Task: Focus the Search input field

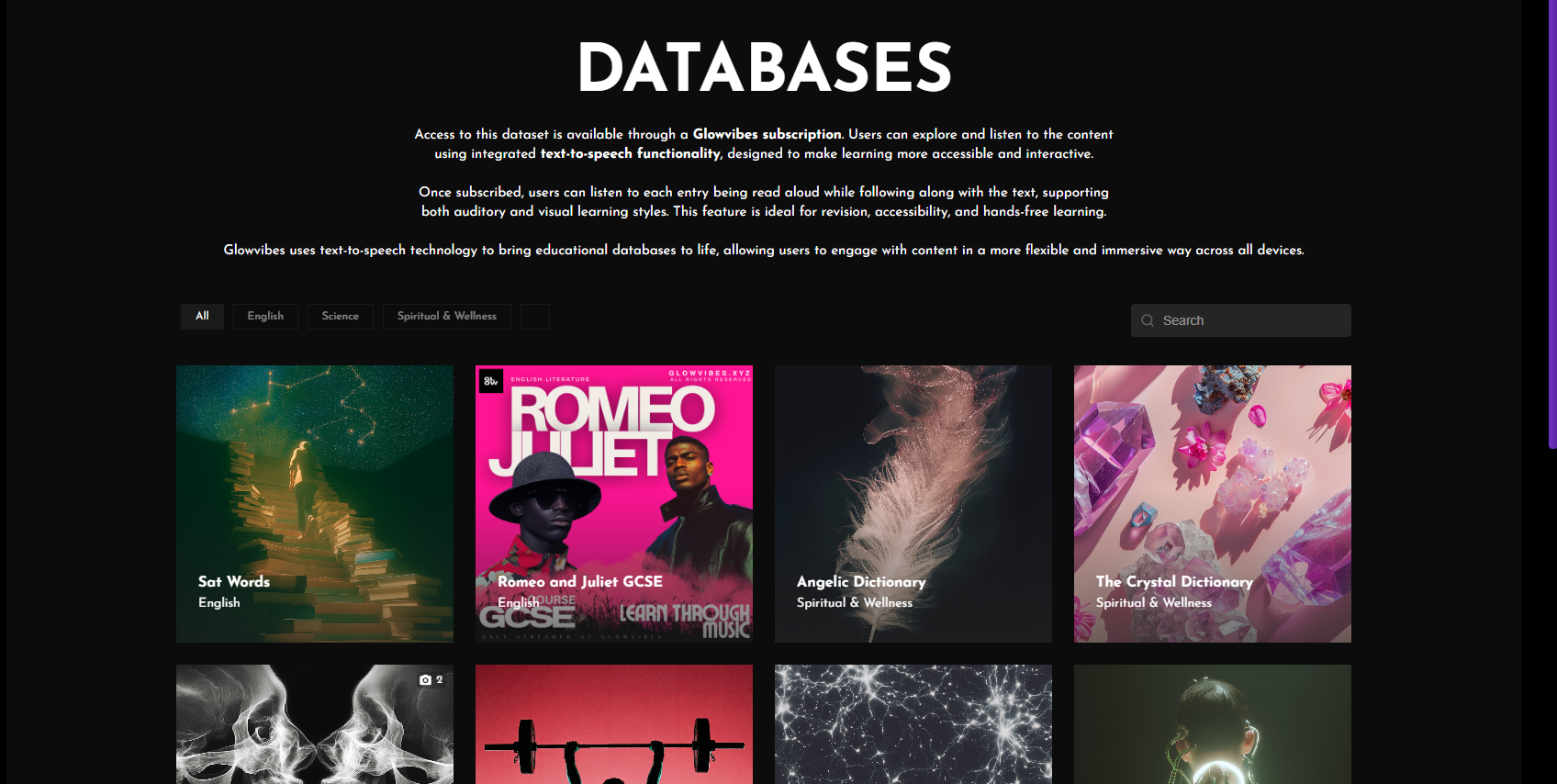Action: [1241, 320]
